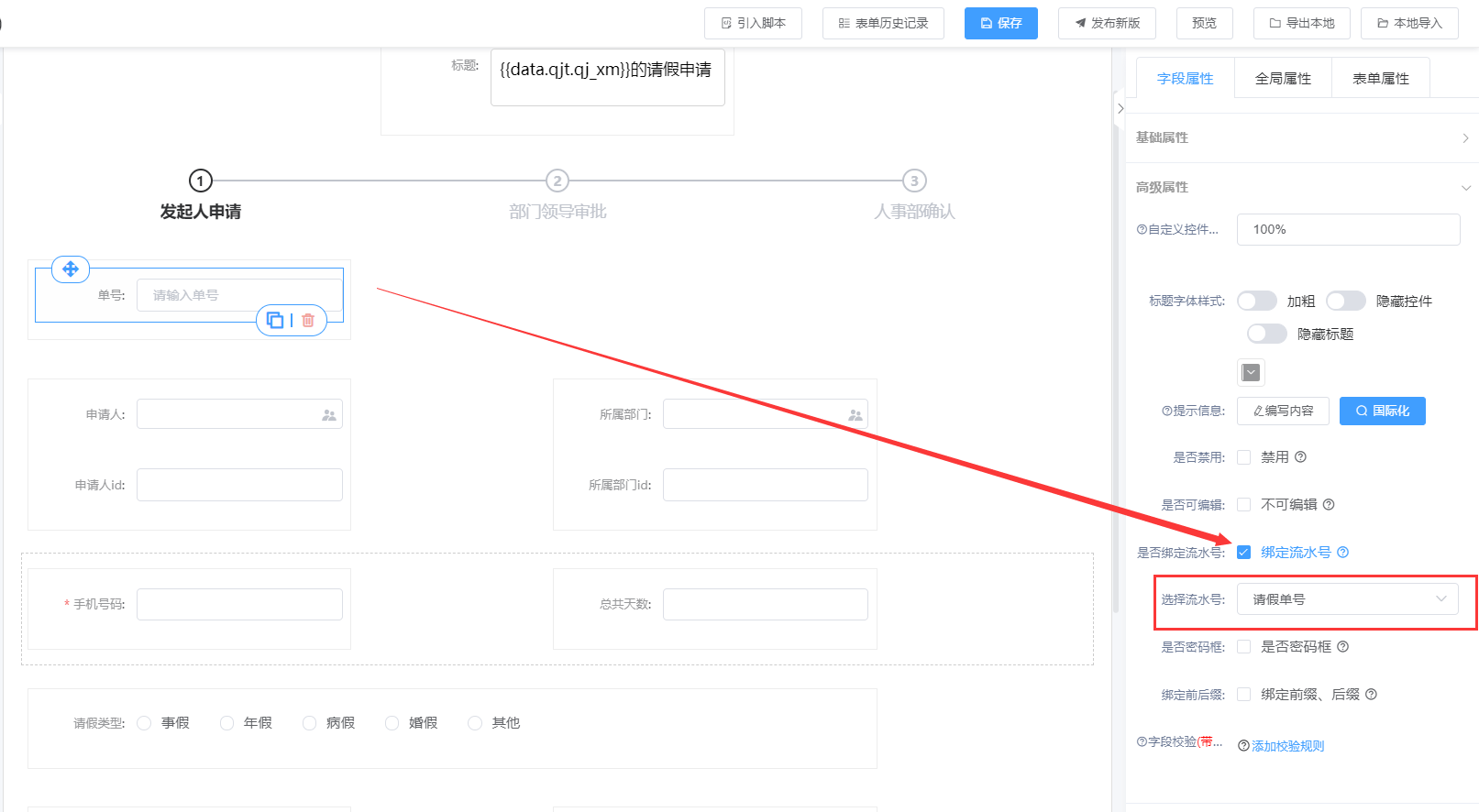Screen dimensions: 1479x812
Task: Open the 选择流水号 dropdown showing 请假单号
Action: click(x=1348, y=599)
